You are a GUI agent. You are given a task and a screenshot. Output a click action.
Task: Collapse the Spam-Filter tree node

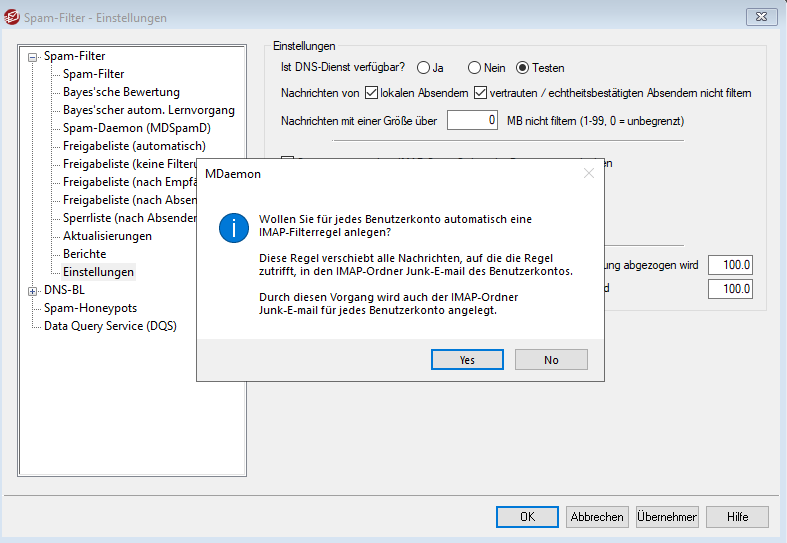tap(33, 57)
